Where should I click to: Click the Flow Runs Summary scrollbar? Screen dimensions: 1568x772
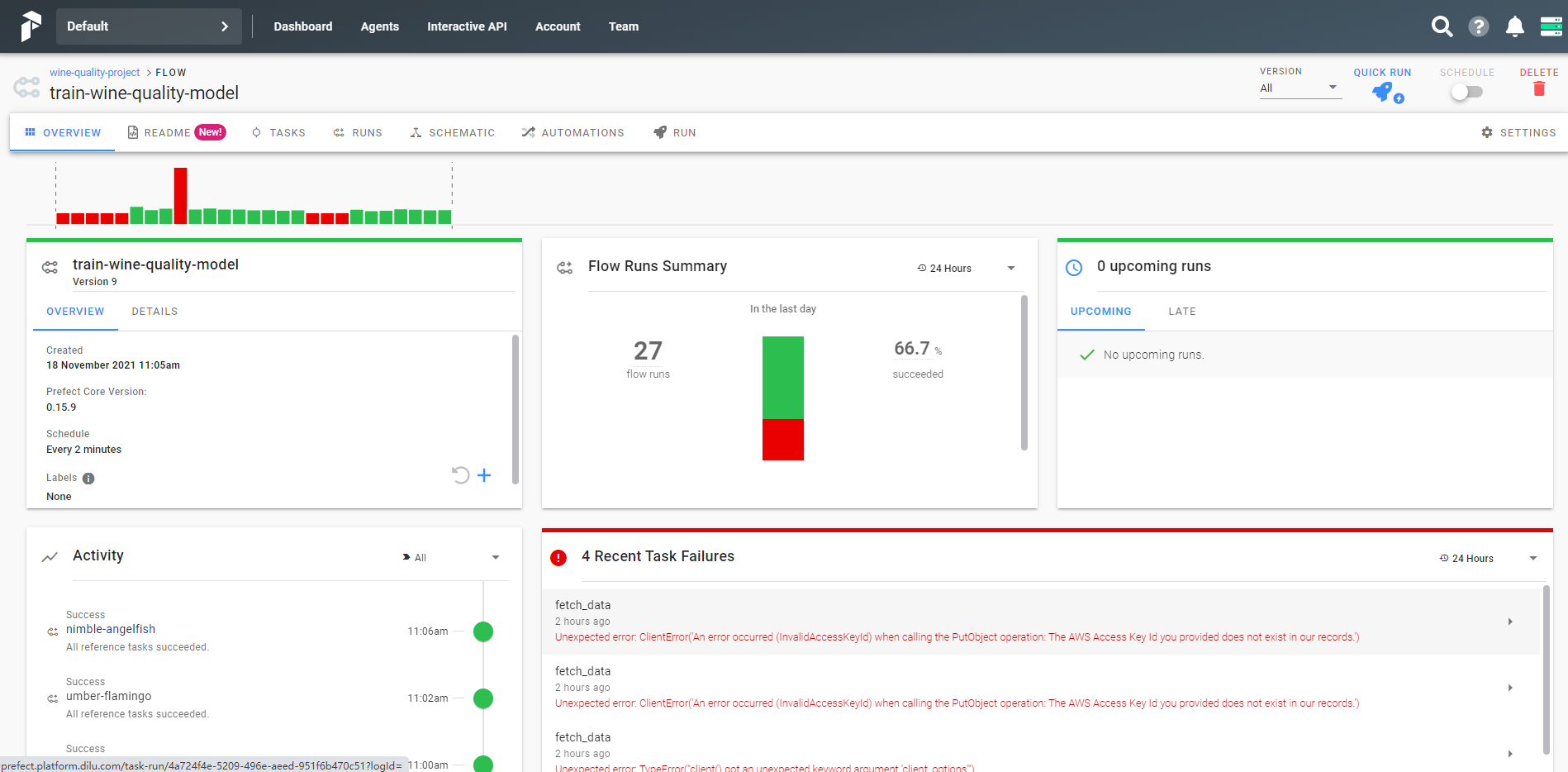1024,373
